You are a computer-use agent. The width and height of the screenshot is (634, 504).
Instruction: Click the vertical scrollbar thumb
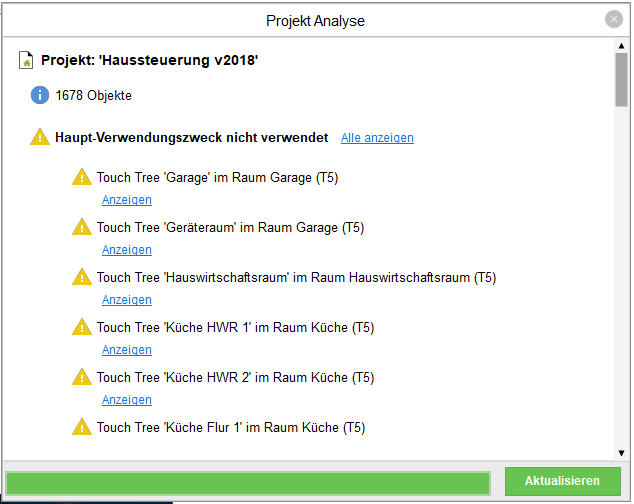coord(621,79)
